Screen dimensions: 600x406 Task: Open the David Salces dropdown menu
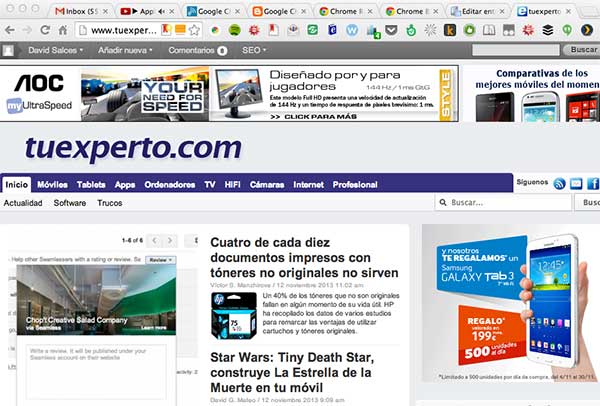[55, 50]
